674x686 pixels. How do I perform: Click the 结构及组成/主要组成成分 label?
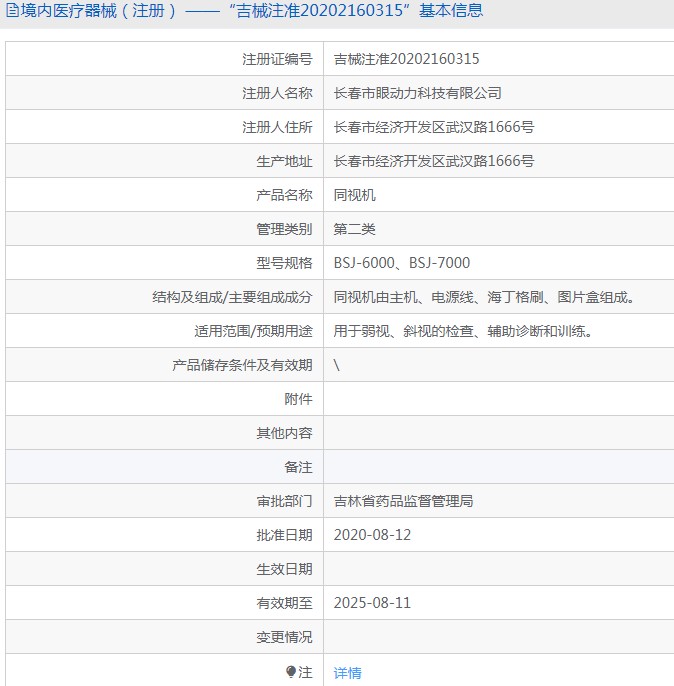[x=232, y=297]
